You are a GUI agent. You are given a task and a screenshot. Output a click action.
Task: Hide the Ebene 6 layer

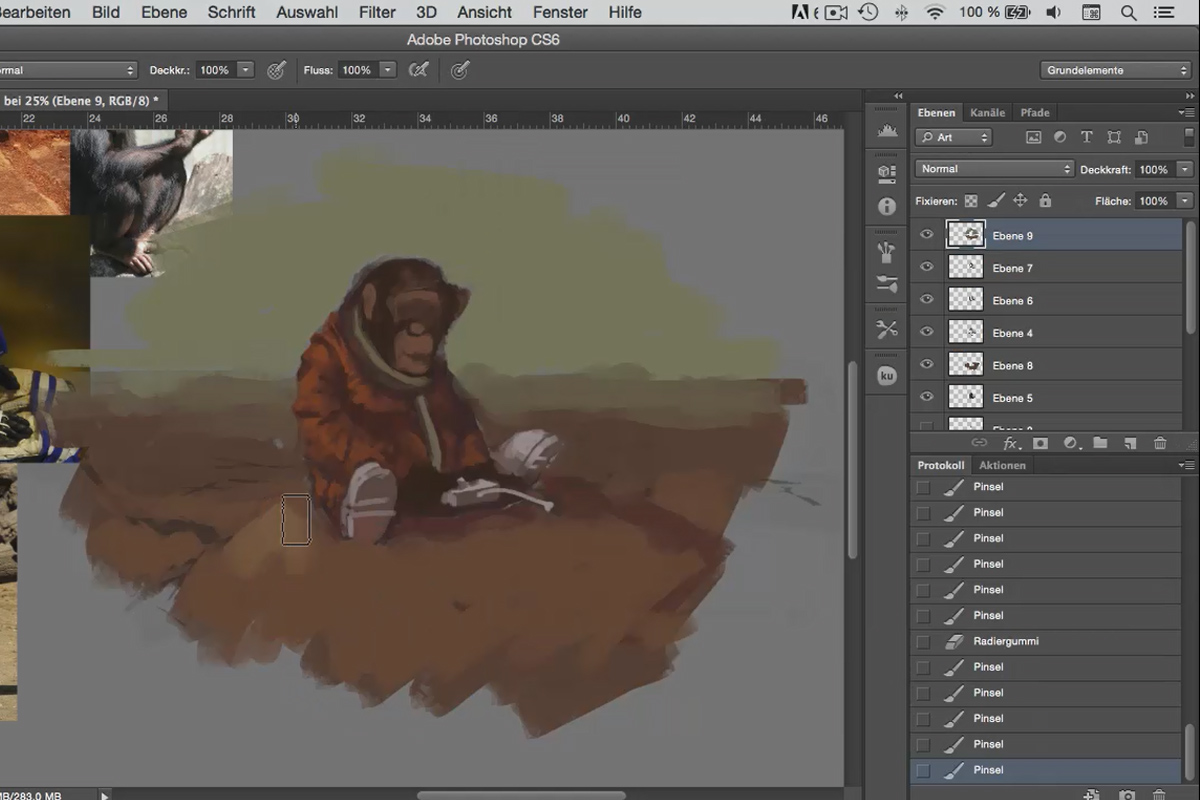pos(927,301)
